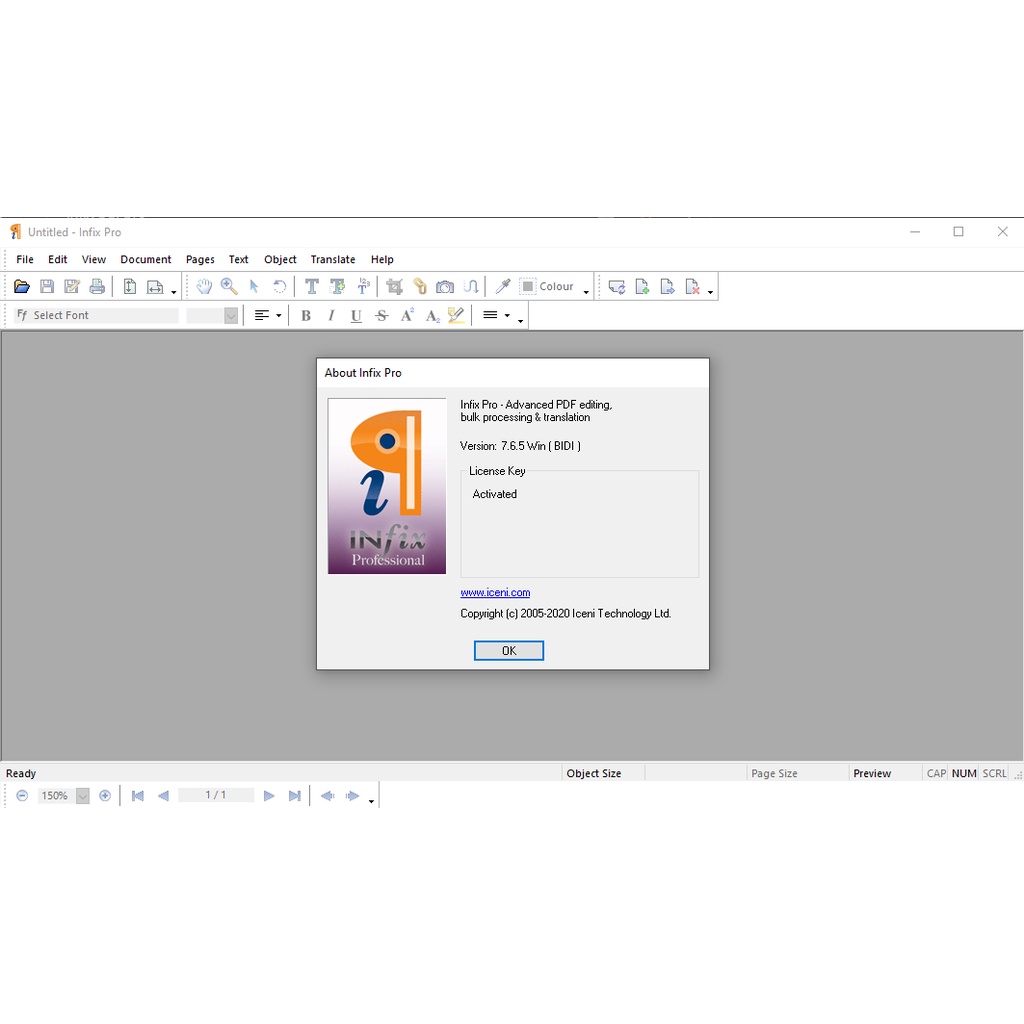The height and width of the screenshot is (1024, 1024).
Task: Go to next page arrow
Action: 268,795
